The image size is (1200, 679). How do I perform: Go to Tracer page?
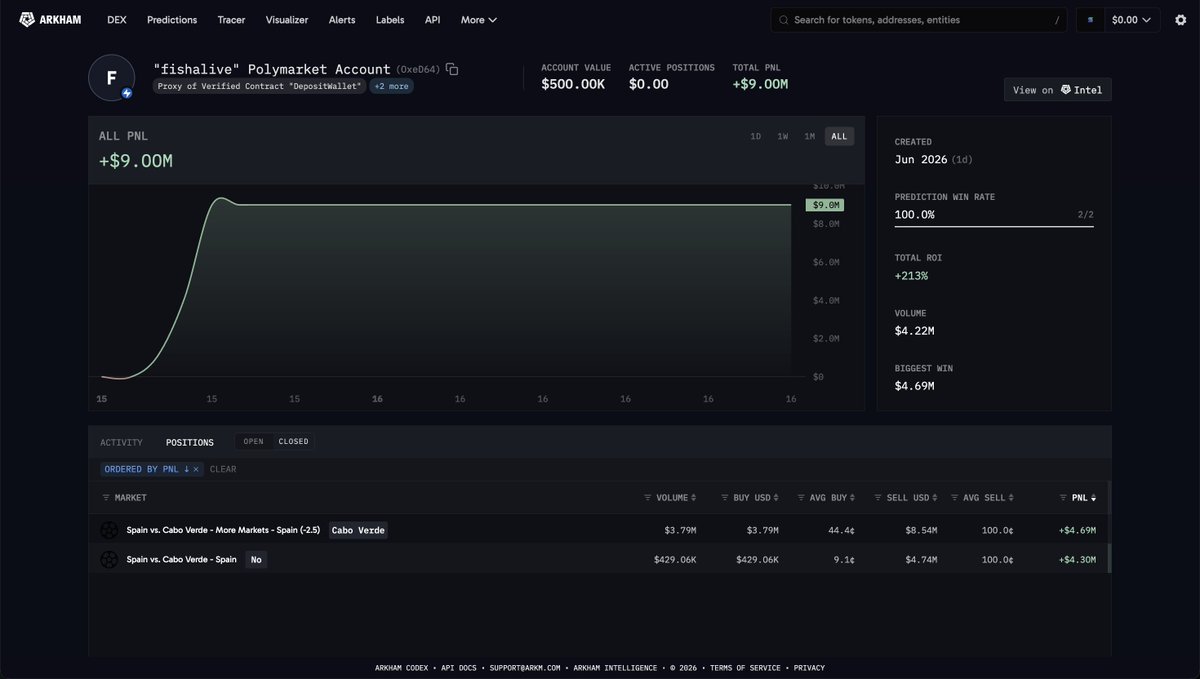coord(232,19)
